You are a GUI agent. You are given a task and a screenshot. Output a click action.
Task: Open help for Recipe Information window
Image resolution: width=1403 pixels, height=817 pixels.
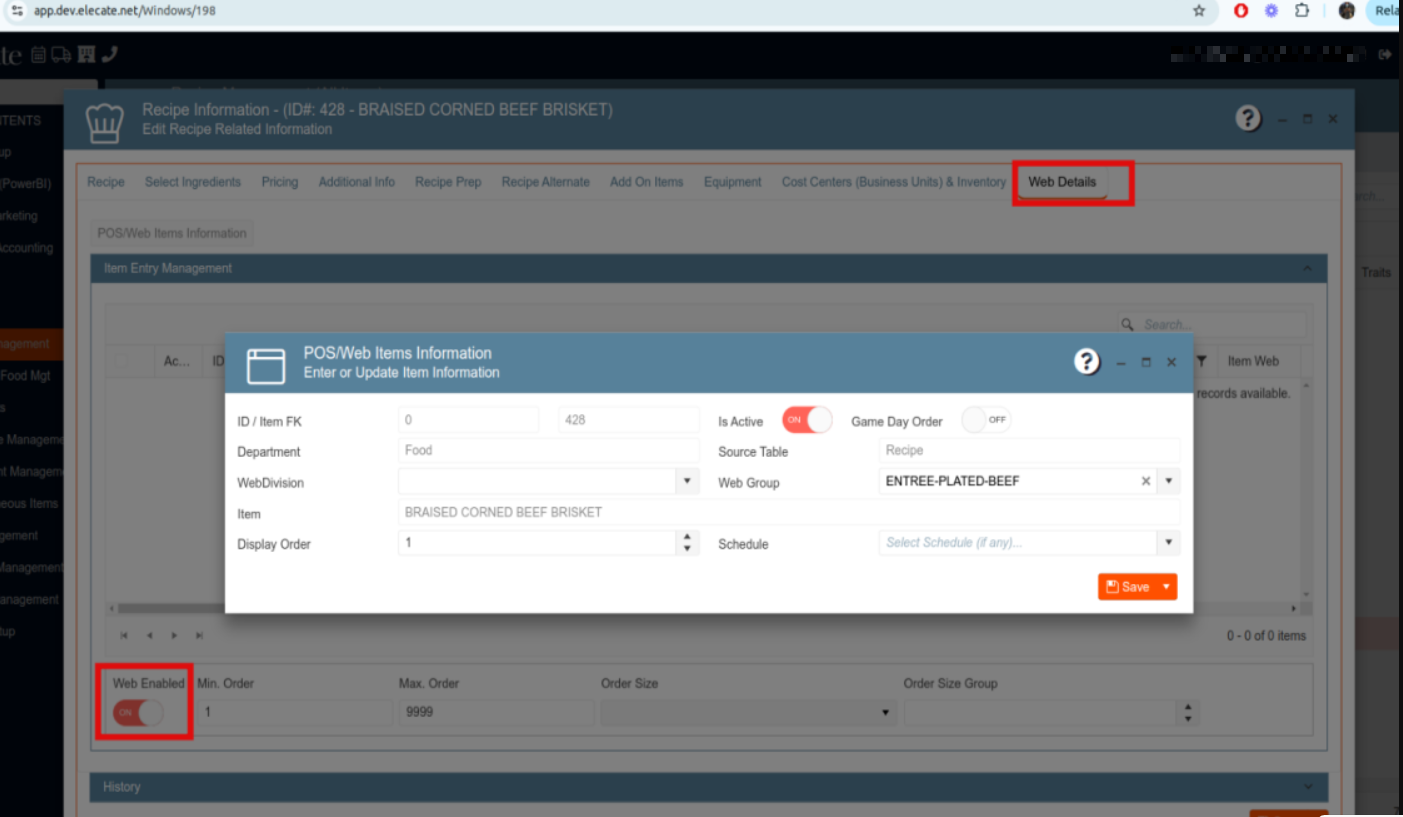(x=1248, y=119)
